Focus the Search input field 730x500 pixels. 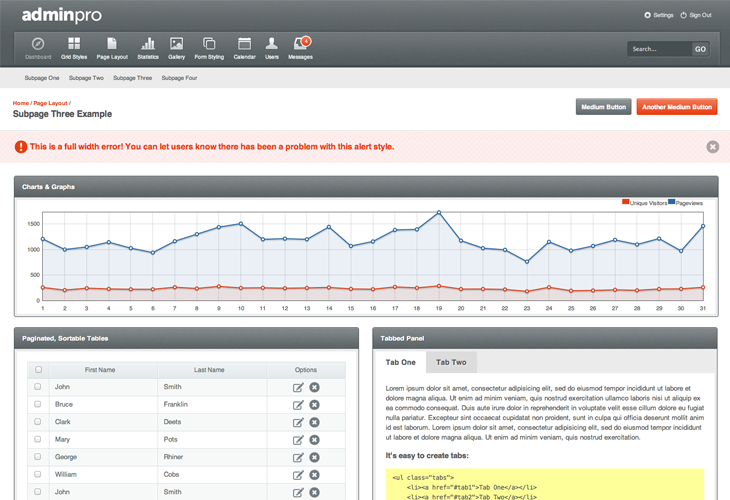(659, 49)
